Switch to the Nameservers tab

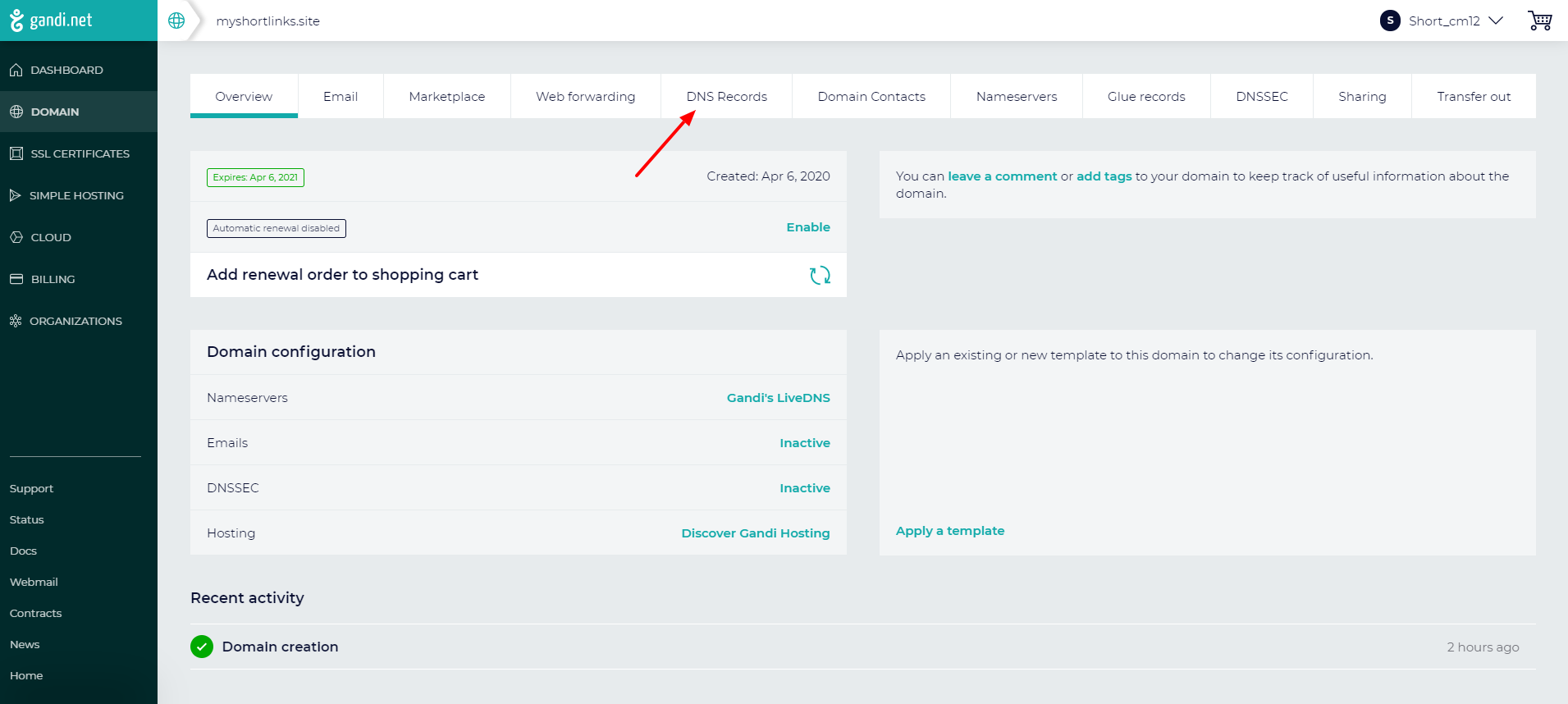coord(1017,96)
